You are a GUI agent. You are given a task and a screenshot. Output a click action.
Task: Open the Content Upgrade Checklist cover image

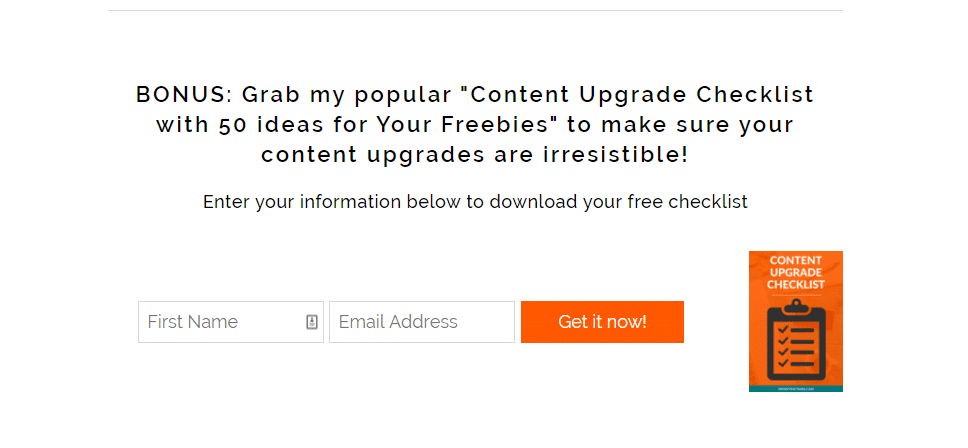pos(795,321)
